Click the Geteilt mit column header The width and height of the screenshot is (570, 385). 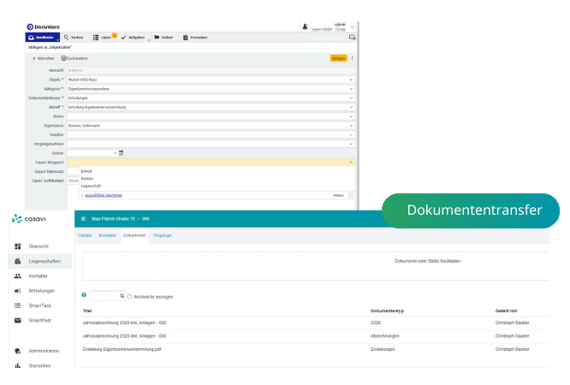click(506, 311)
